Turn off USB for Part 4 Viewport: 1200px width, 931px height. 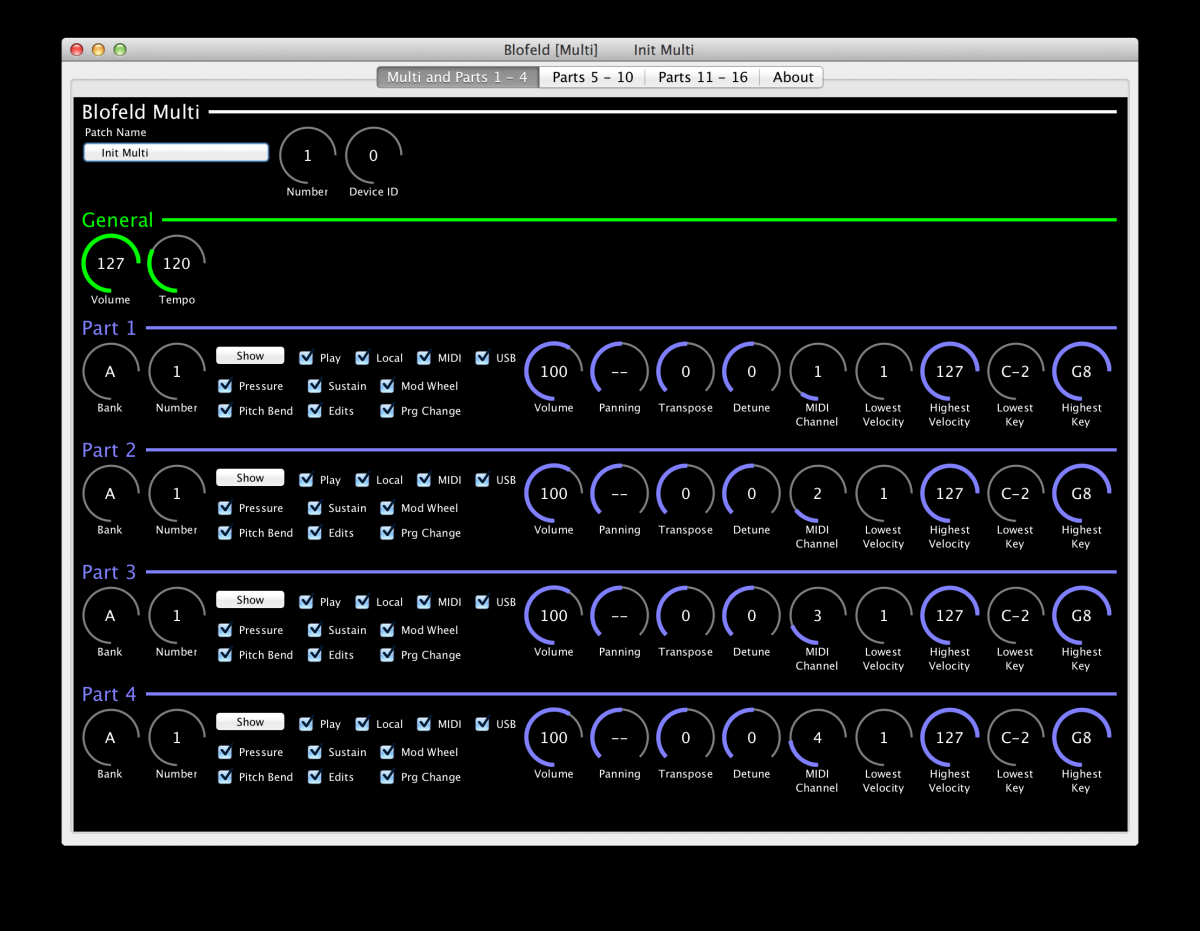(482, 724)
